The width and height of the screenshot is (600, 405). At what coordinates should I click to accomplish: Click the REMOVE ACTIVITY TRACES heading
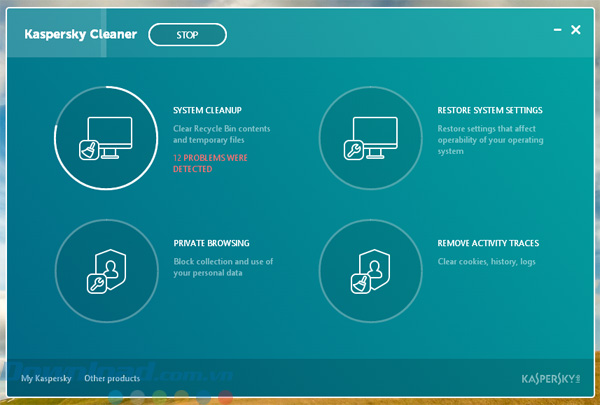click(488, 243)
